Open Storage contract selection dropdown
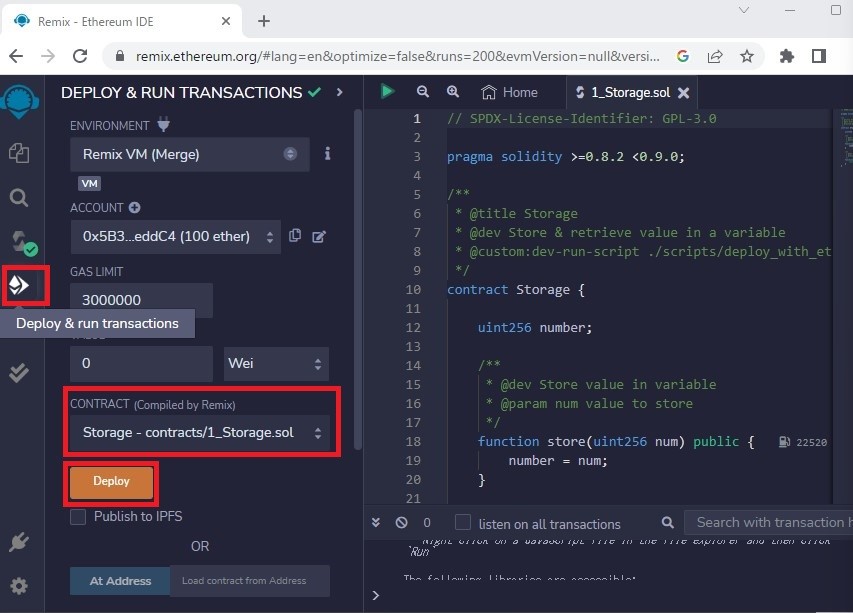Image resolution: width=853 pixels, height=613 pixels. 200,433
